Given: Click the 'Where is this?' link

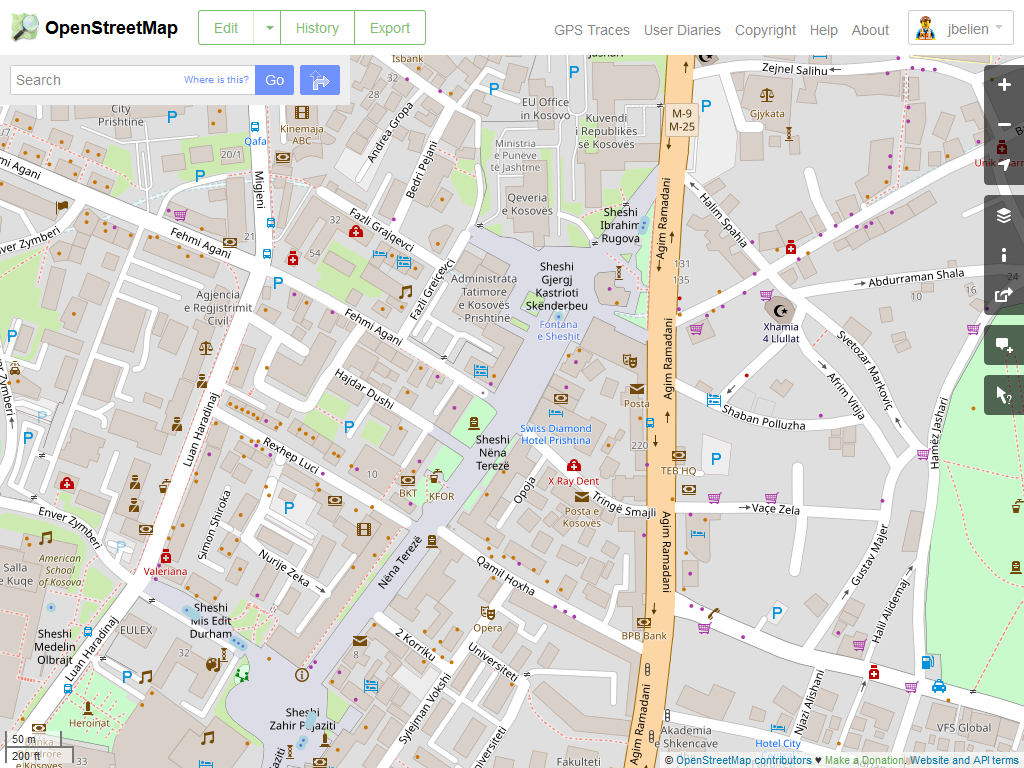Looking at the screenshot, I should click(216, 80).
